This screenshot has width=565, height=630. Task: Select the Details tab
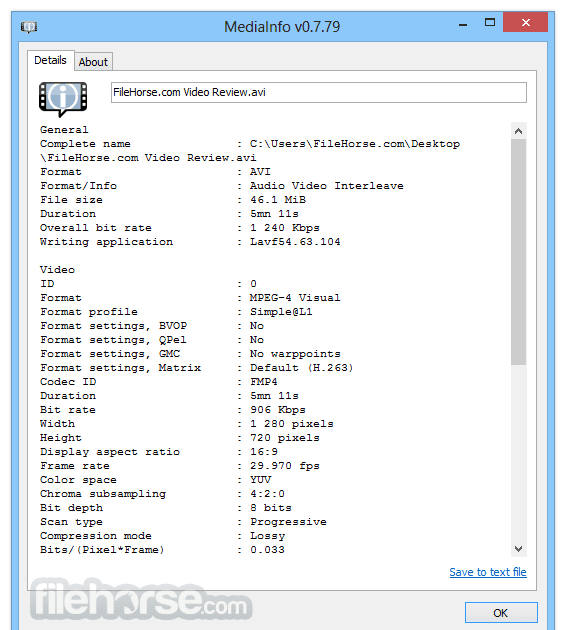click(x=51, y=60)
